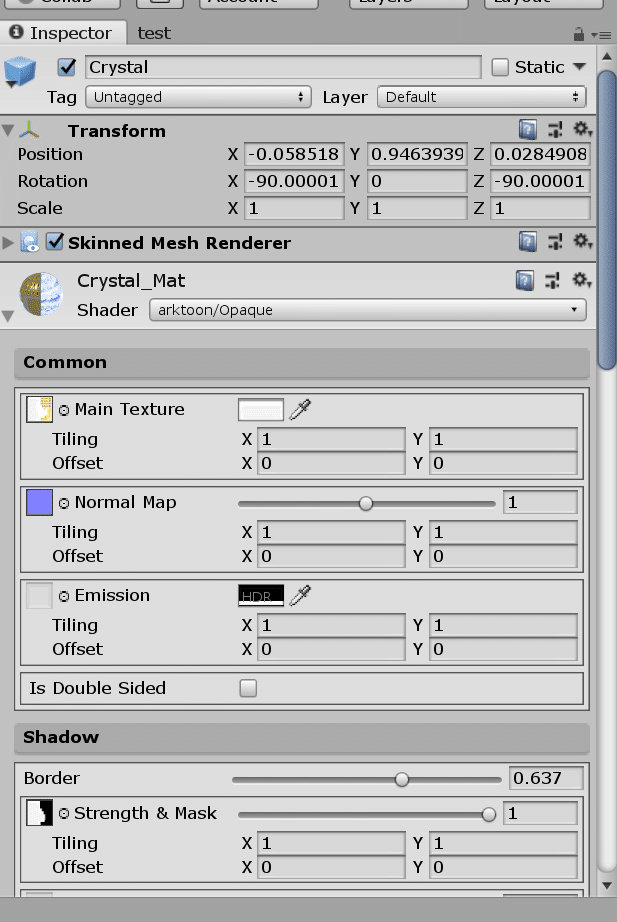Open Crystal_Mat preset selector icon
This screenshot has height=922, width=617.
point(552,280)
